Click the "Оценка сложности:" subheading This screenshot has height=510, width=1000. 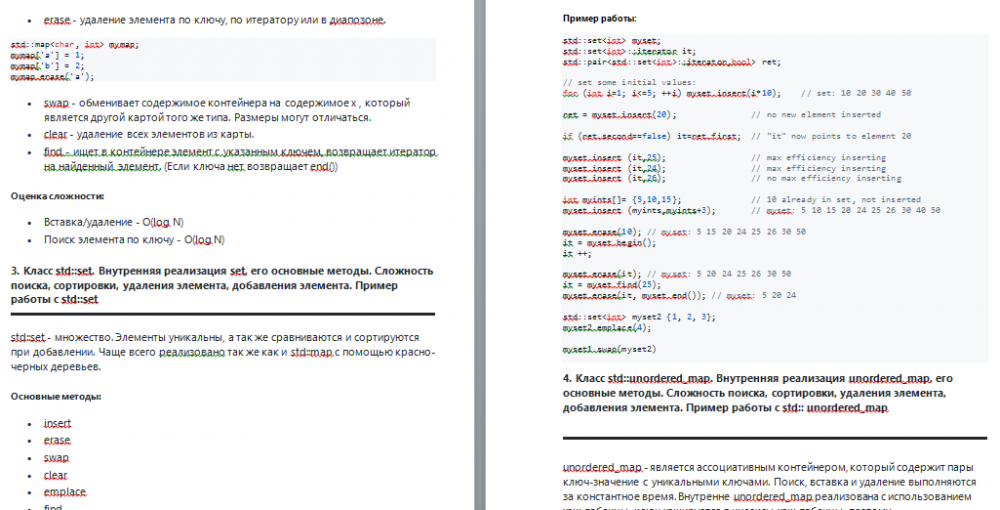[x=57, y=196]
